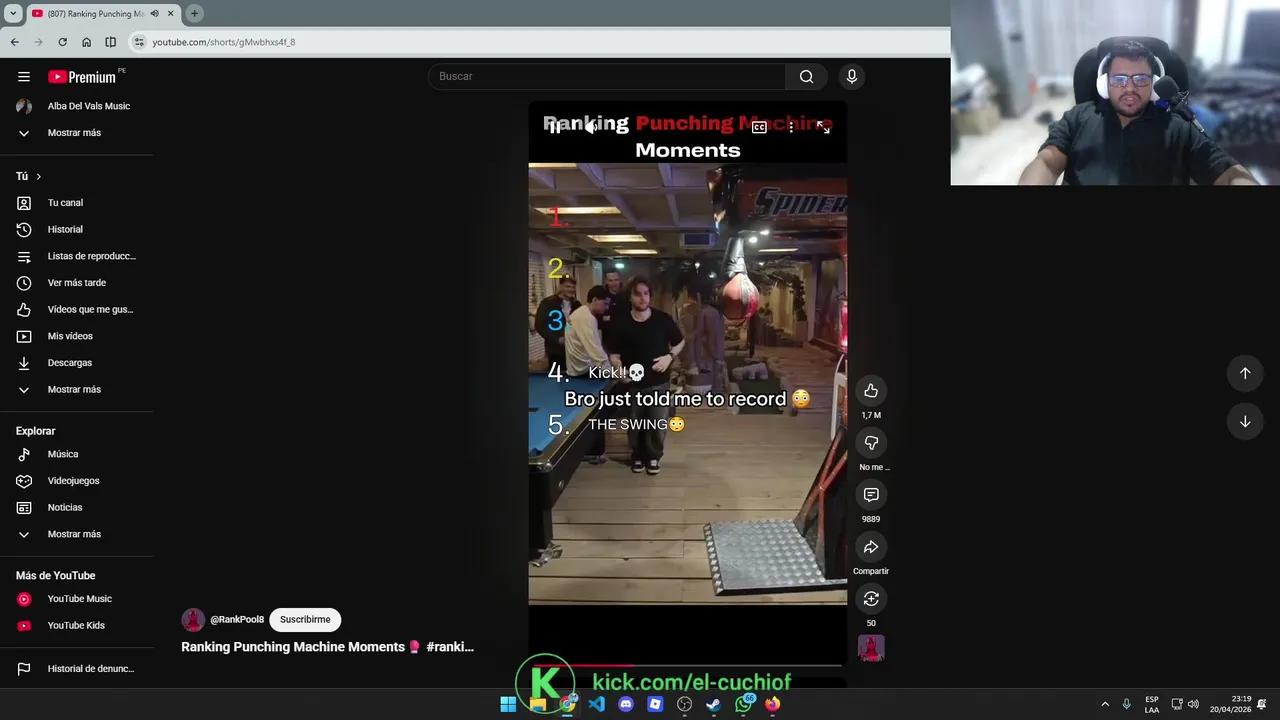Select the Ranking Punching Machine browser tab

(95, 14)
